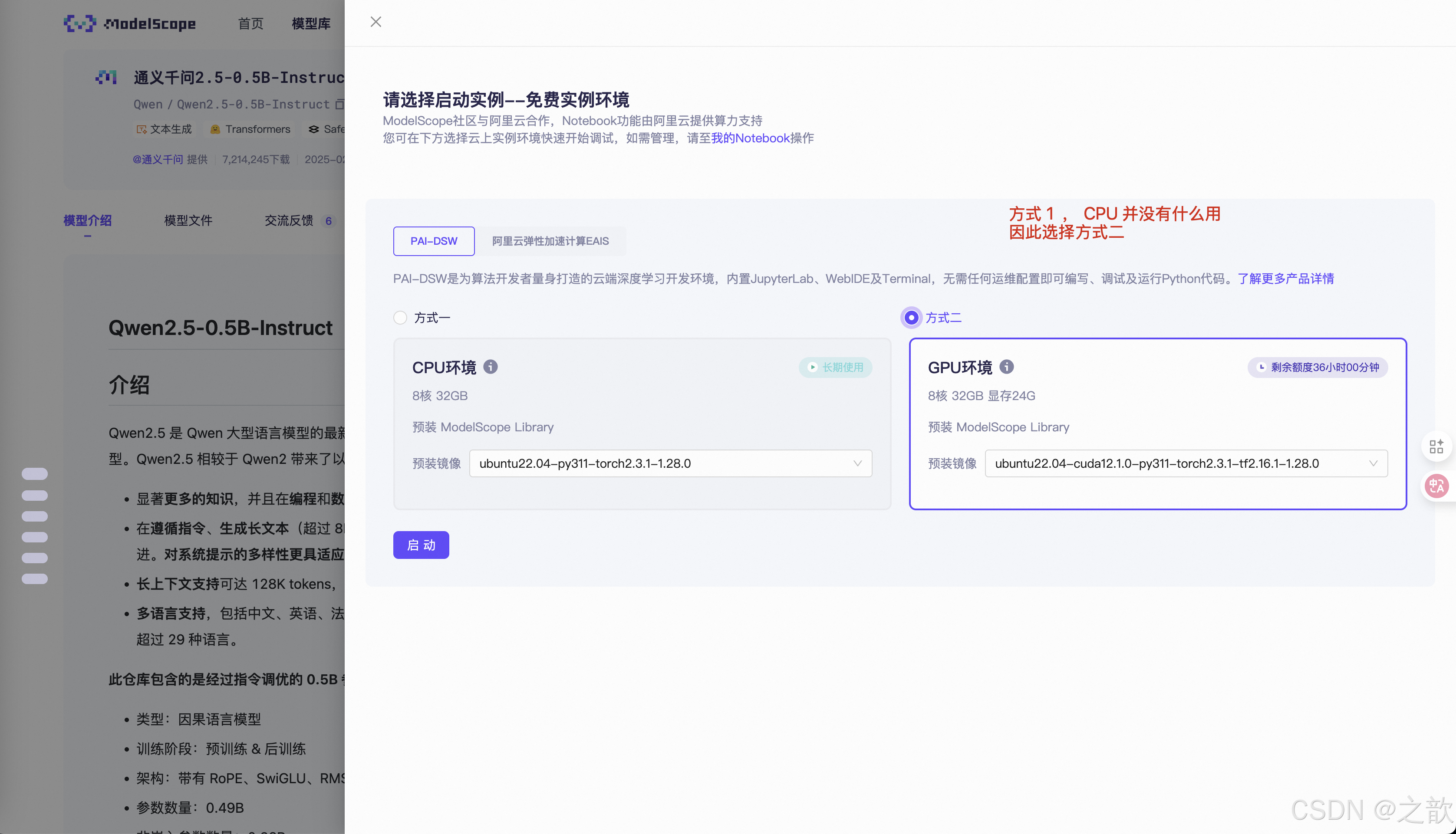1456x834 pixels.
Task: Open 首页 in top navigation
Action: [x=251, y=23]
